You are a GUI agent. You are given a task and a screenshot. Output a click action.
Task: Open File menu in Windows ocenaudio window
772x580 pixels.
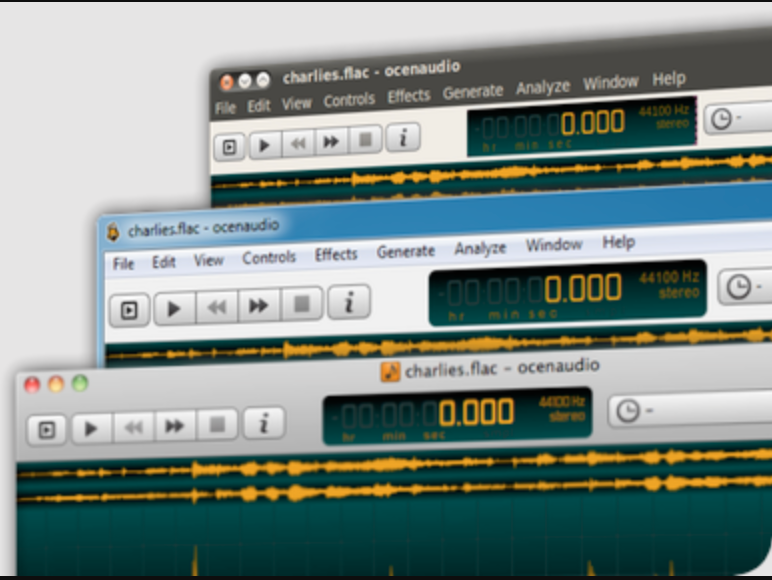click(124, 264)
